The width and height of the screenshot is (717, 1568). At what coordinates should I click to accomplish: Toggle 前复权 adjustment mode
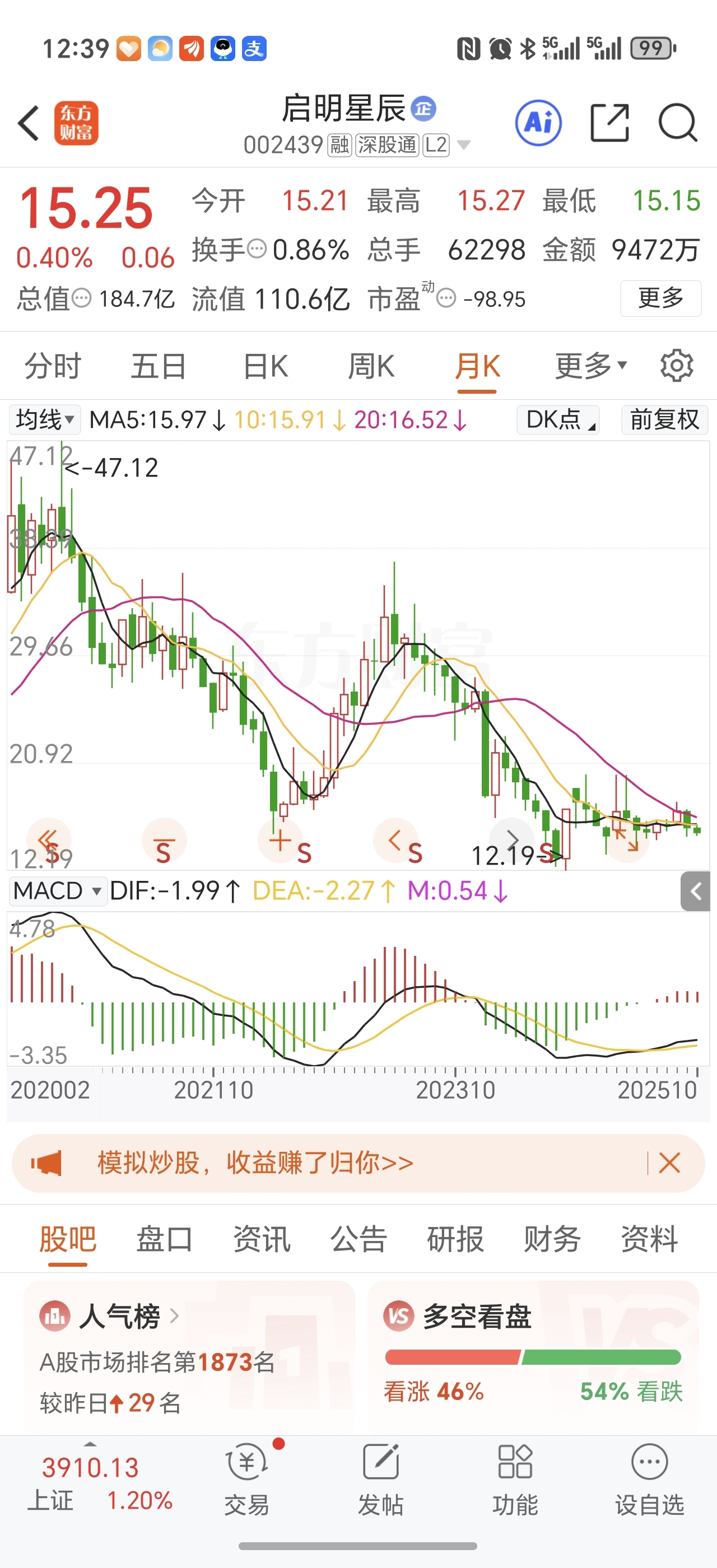(665, 419)
